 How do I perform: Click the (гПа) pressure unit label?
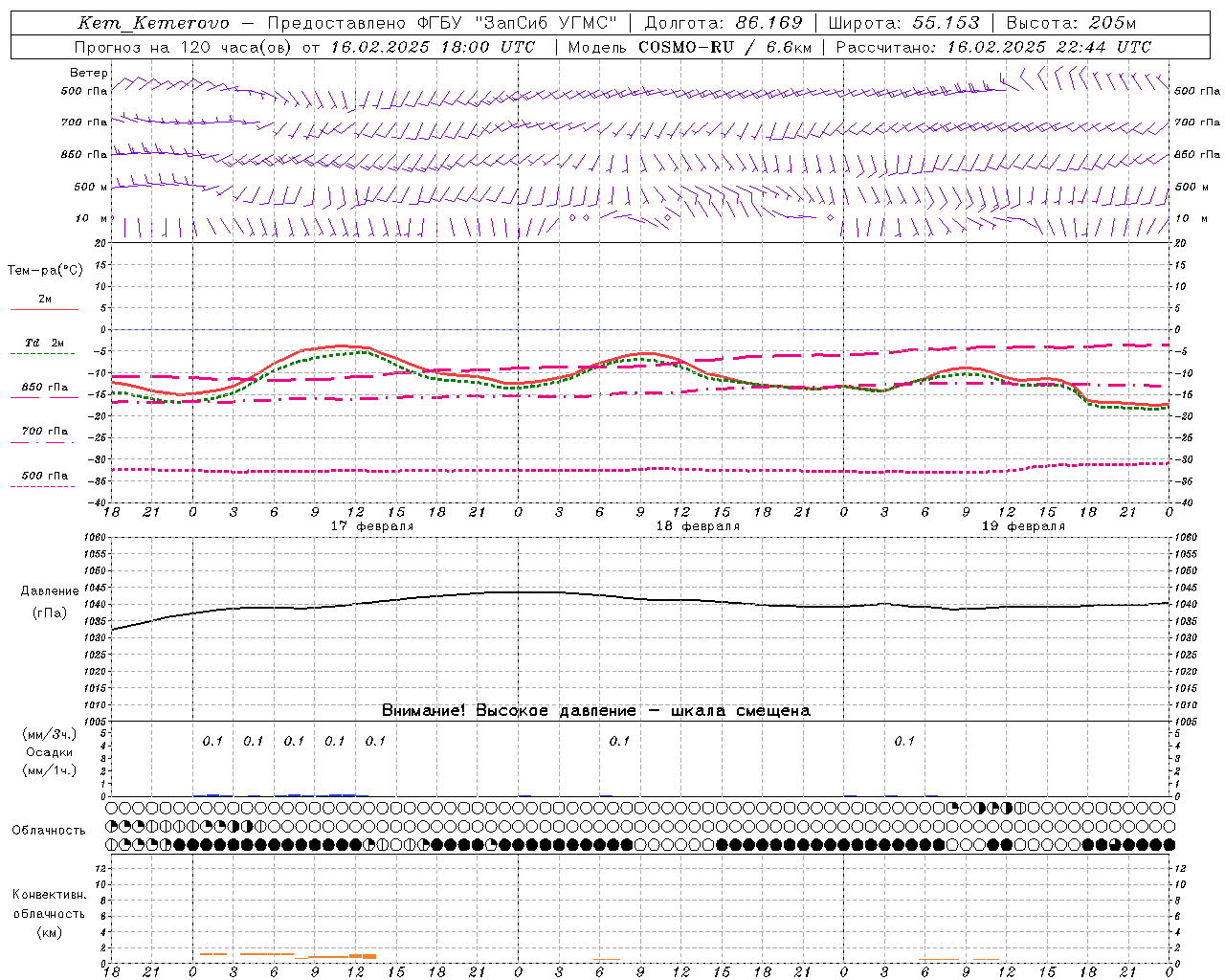50,613
